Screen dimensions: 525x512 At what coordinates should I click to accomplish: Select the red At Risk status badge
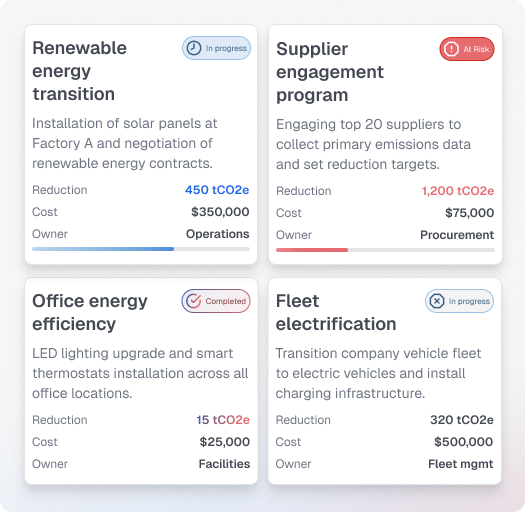[467, 49]
